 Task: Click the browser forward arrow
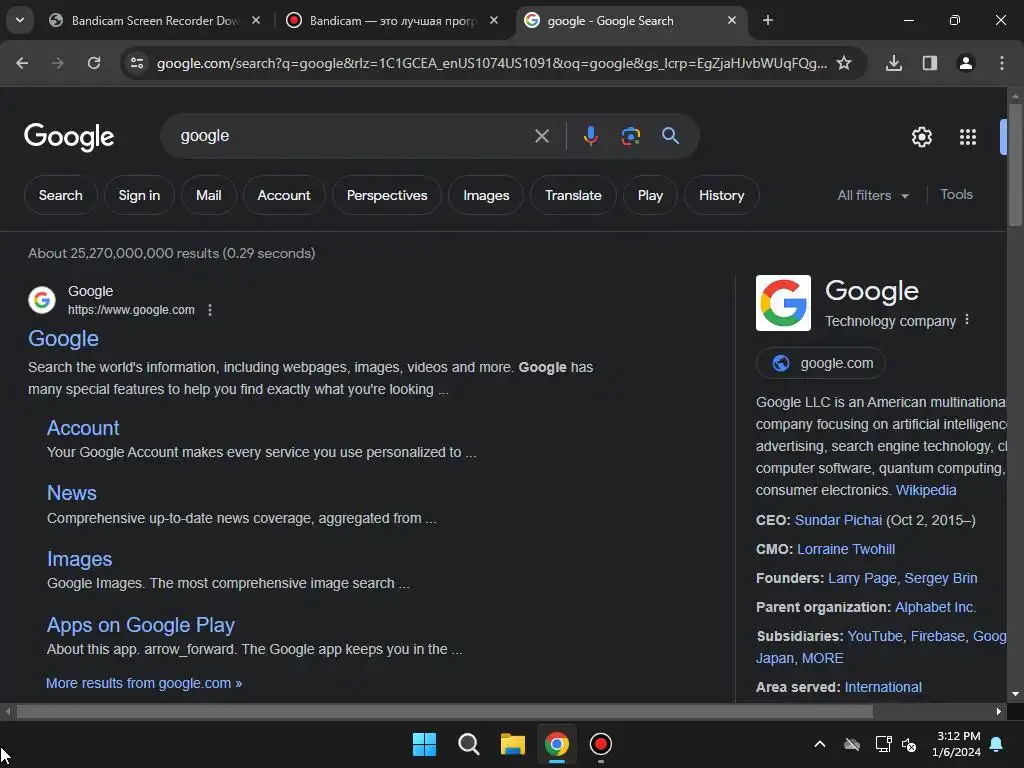point(58,63)
